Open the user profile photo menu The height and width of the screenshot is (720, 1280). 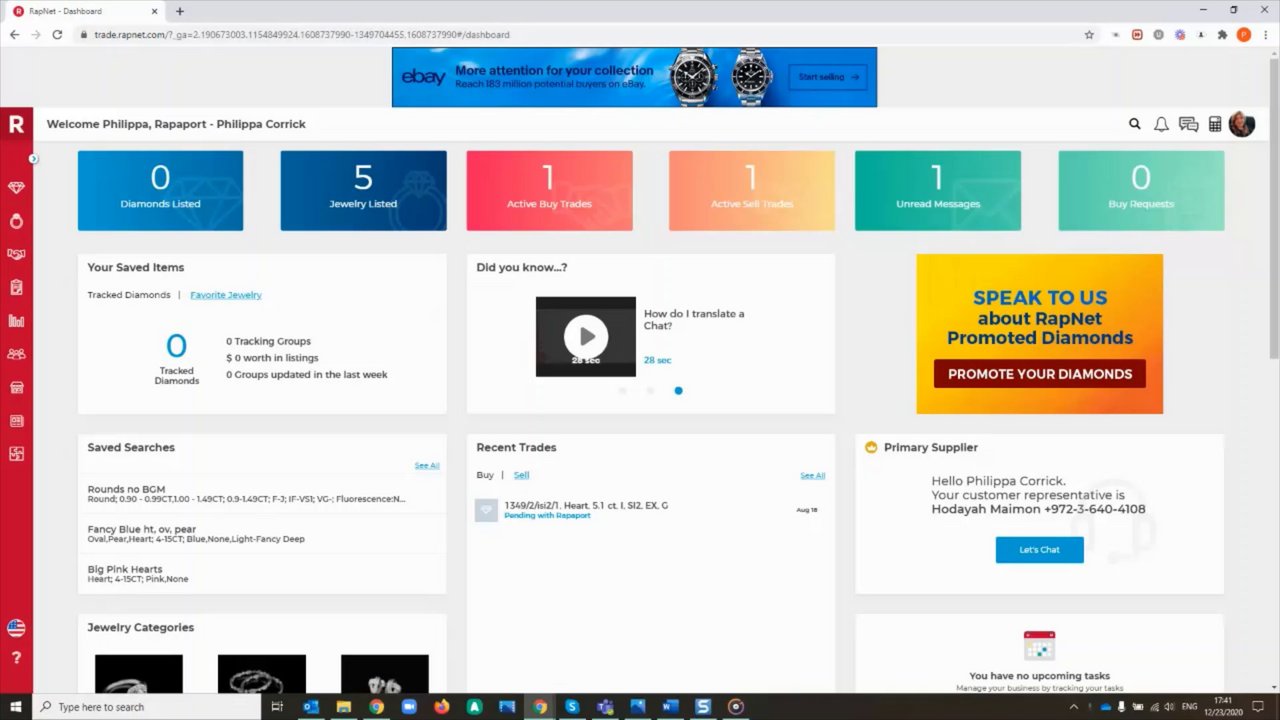point(1242,124)
